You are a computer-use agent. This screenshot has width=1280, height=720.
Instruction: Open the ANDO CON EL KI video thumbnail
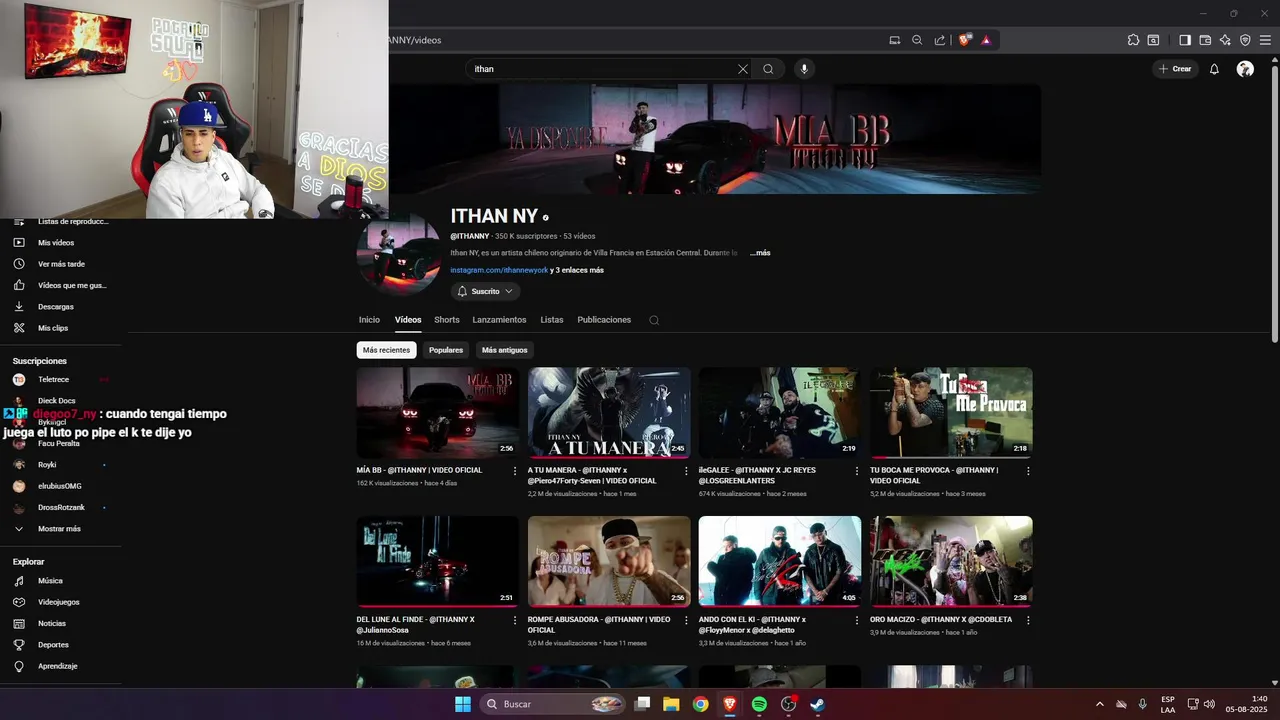pos(780,561)
